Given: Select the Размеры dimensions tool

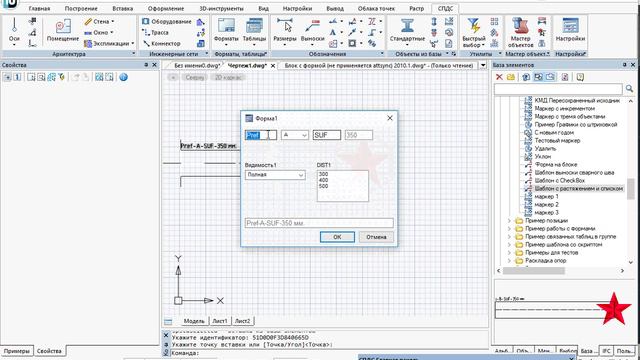Looking at the screenshot, I should tap(284, 30).
